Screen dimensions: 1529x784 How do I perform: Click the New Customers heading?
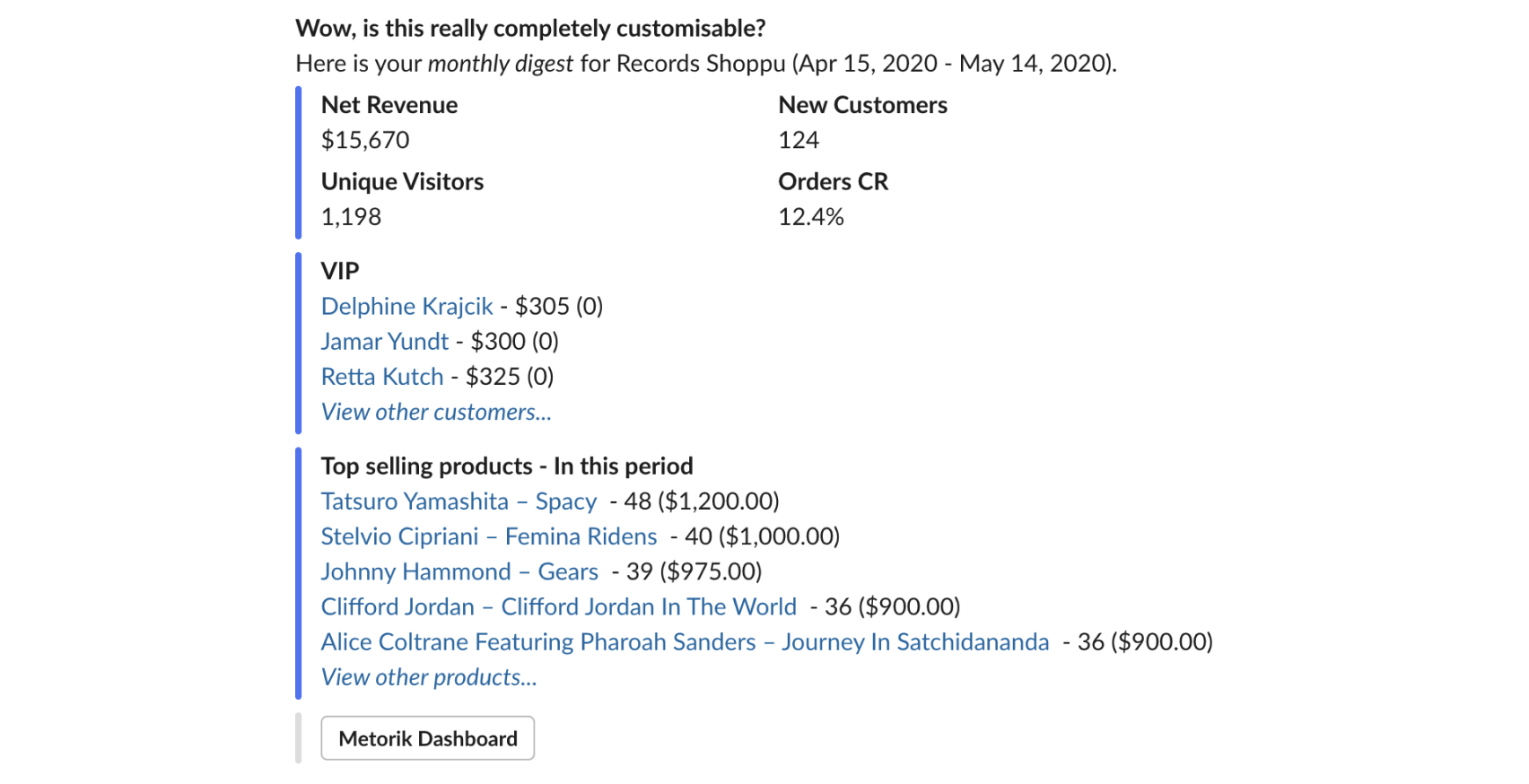tap(862, 106)
